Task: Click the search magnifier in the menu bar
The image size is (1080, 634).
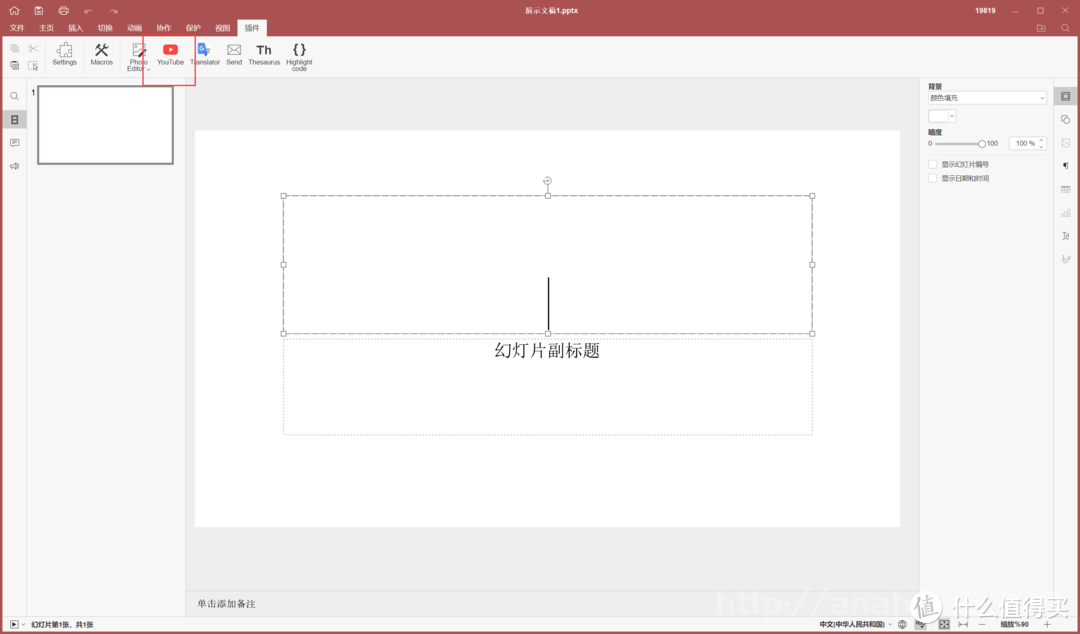Action: tap(1066, 28)
